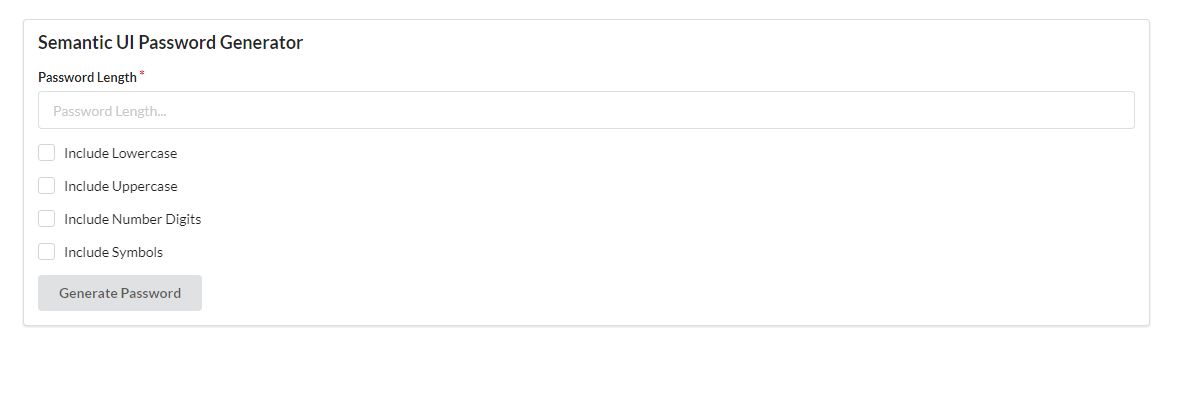Viewport: 1178px width, 393px height.
Task: Click the word "Digits" in the checkbox label
Action: click(182, 219)
